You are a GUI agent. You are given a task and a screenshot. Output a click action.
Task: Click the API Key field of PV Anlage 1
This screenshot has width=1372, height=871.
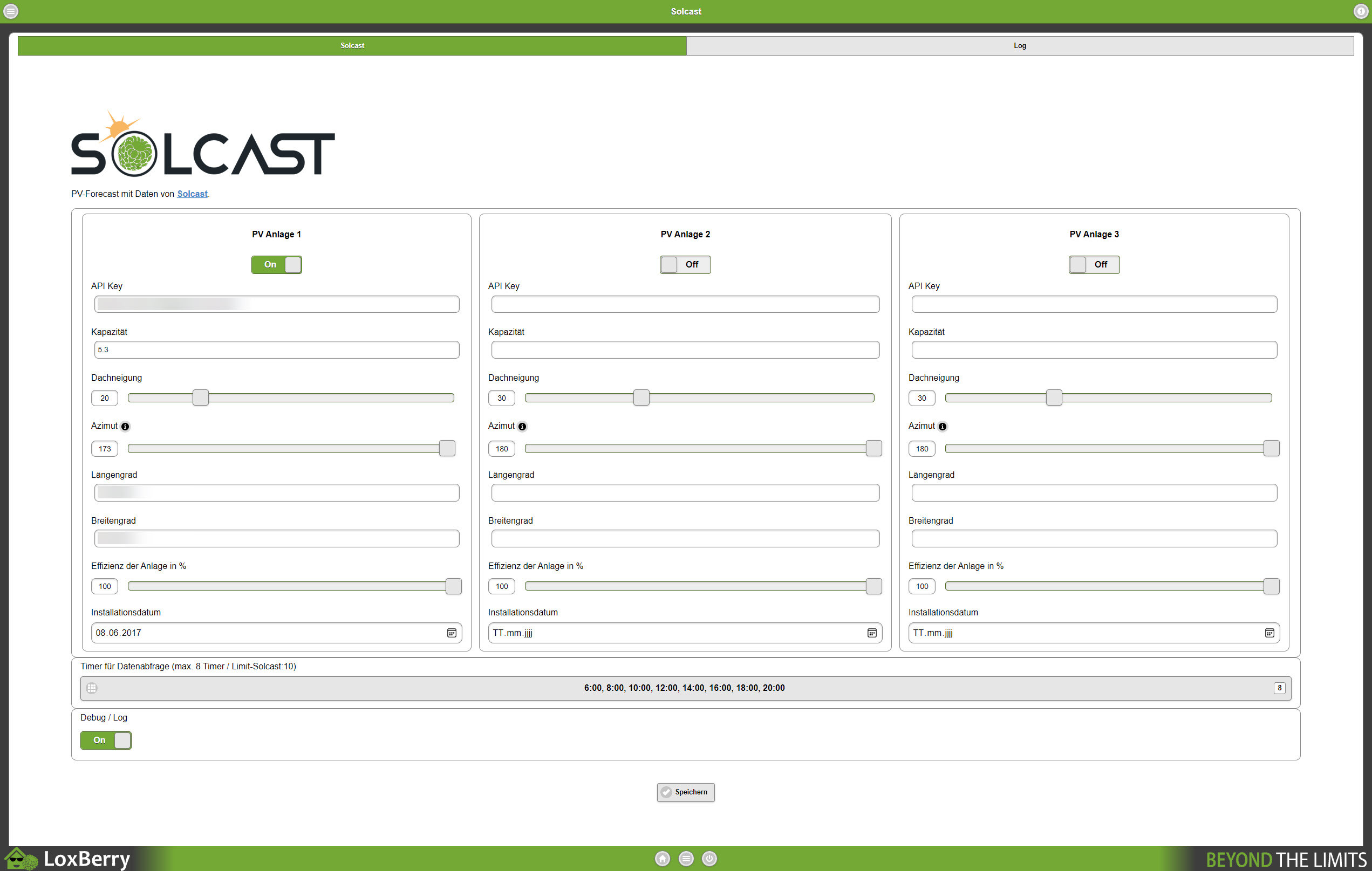(x=277, y=304)
